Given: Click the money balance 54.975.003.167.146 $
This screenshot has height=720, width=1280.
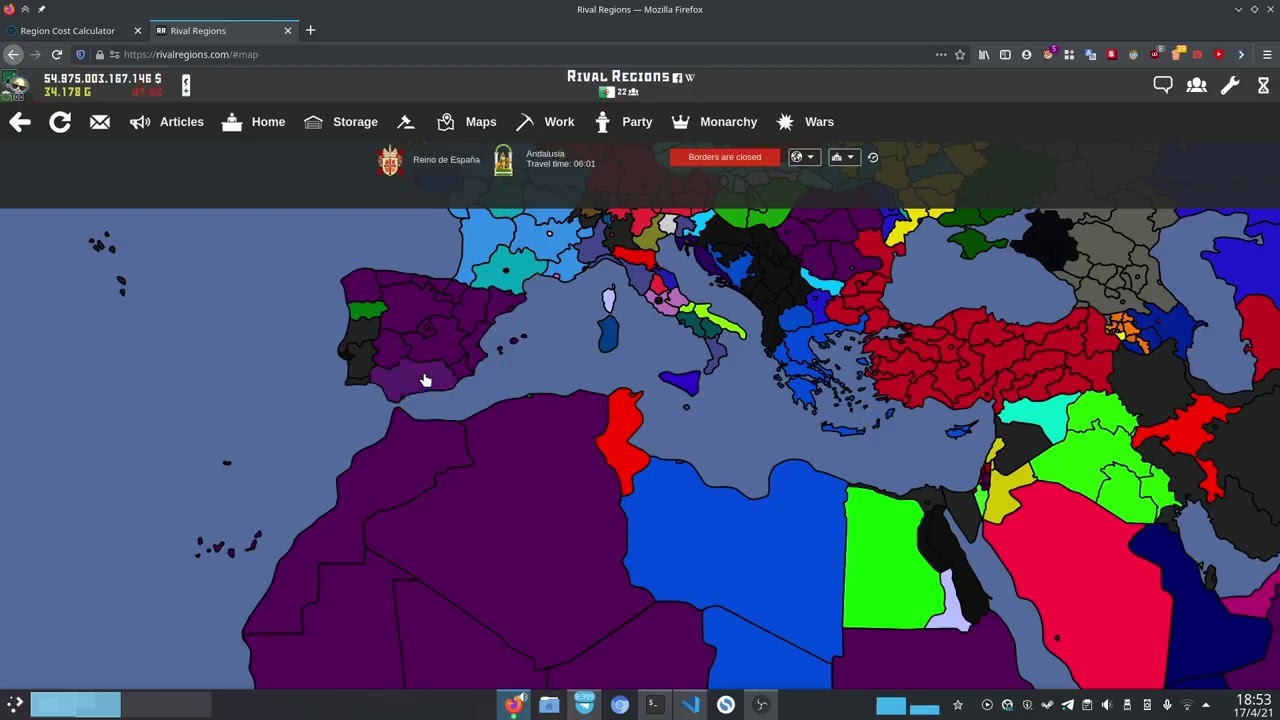Looking at the screenshot, I should tap(102, 78).
